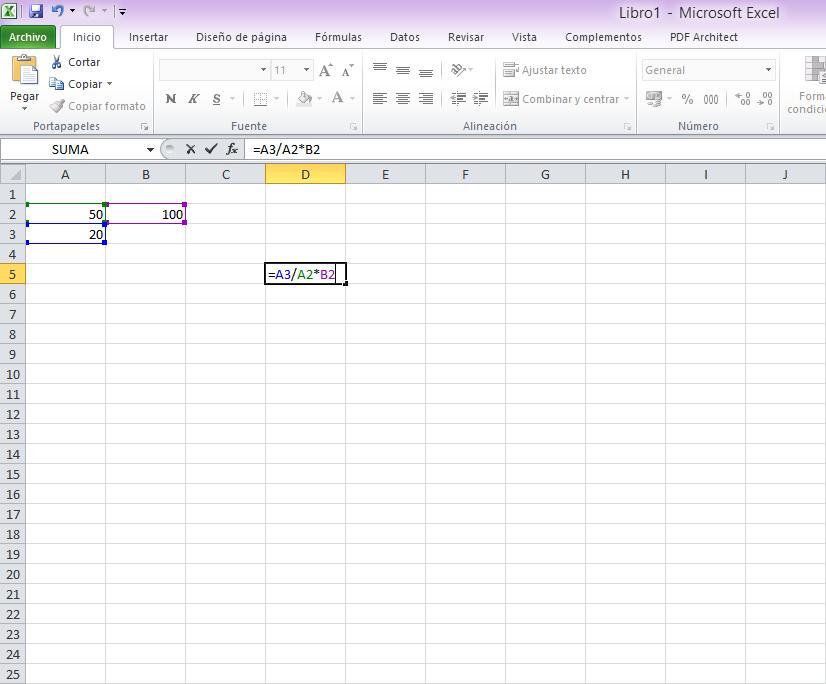
Task: Click the percent style icon
Action: (687, 99)
